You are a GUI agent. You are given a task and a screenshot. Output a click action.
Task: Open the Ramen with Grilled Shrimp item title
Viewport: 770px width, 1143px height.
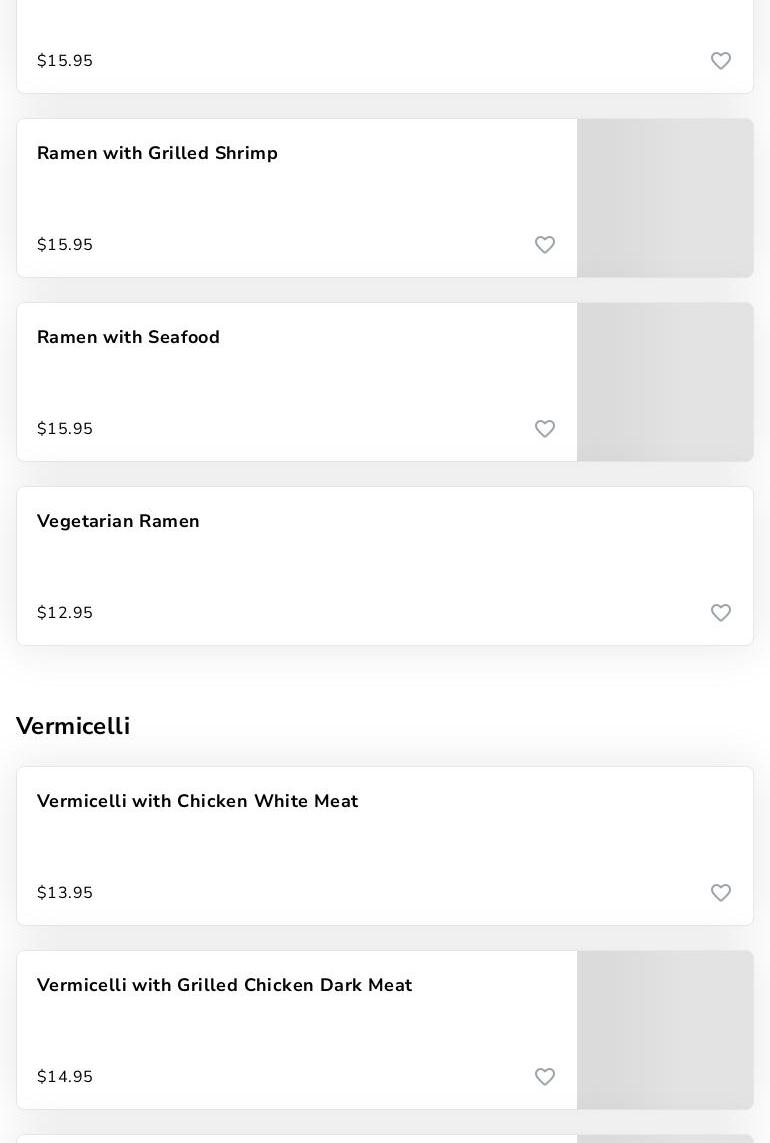click(157, 153)
